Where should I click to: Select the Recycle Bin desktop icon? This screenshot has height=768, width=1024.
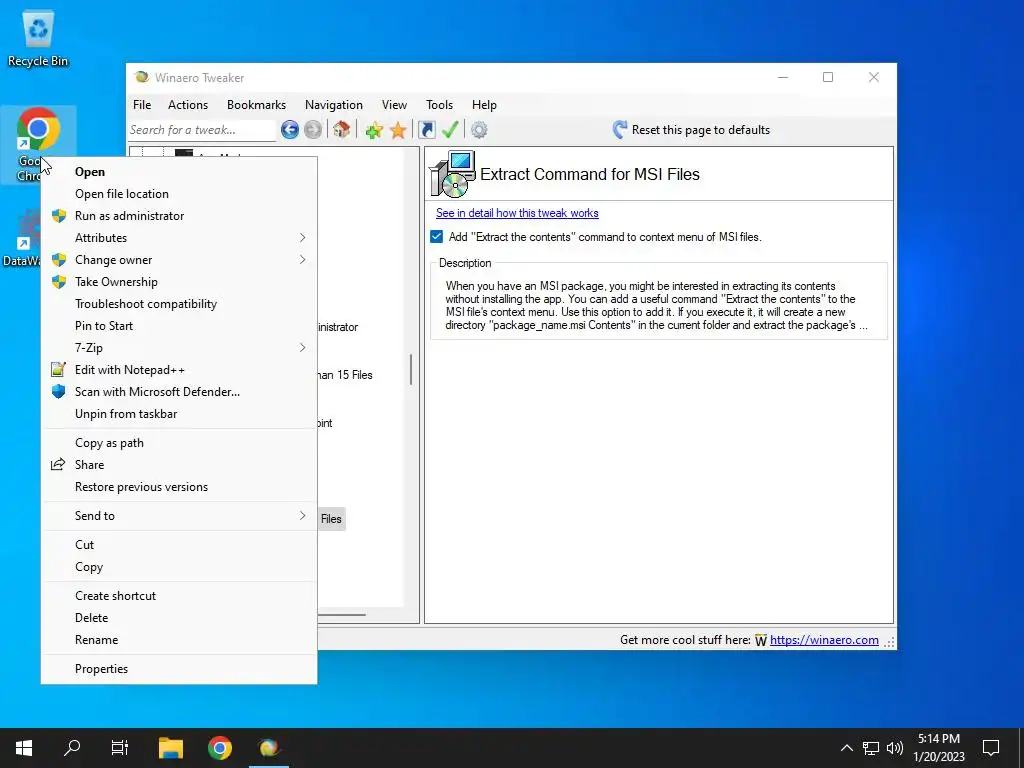tap(38, 39)
